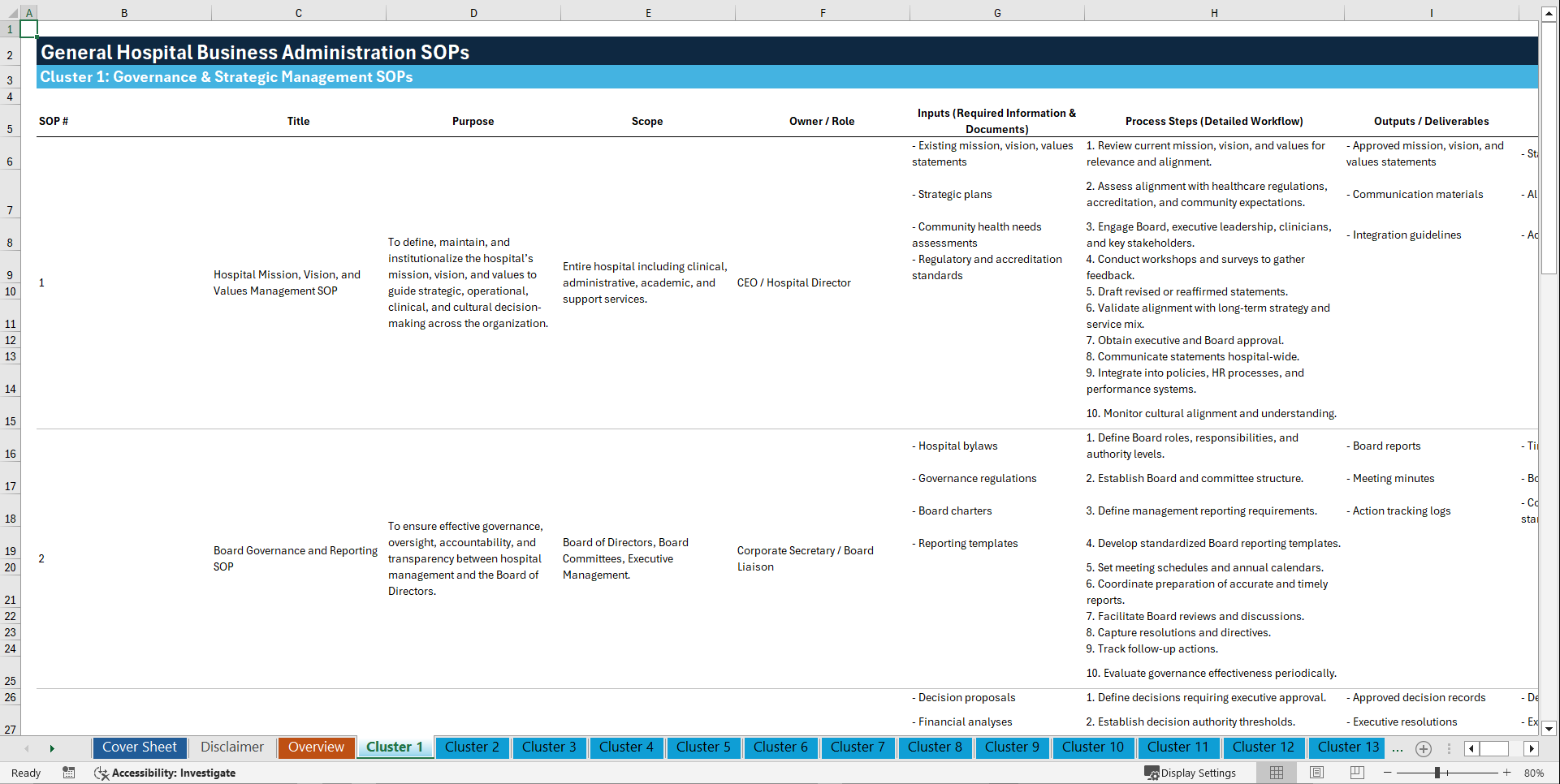Open the Cluster 13 sheet tab

point(1346,747)
